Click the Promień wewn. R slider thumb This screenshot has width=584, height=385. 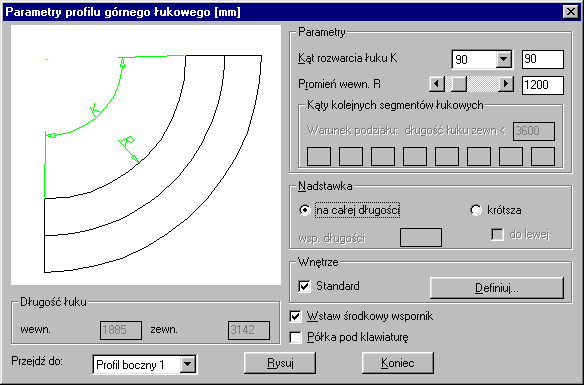point(459,84)
